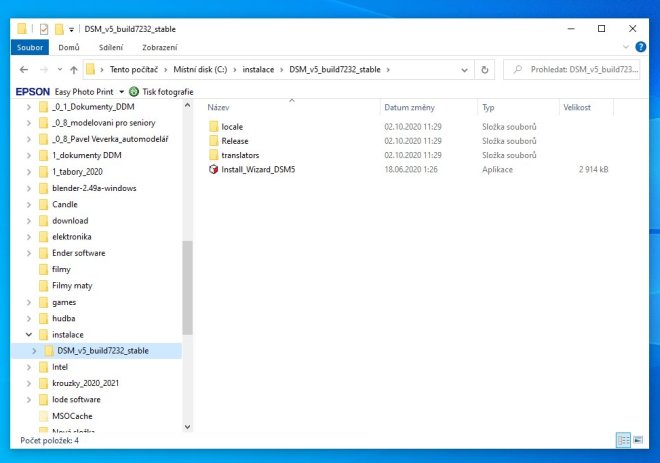
Task: Click instalace breadcrumb segment
Action: coord(258,69)
